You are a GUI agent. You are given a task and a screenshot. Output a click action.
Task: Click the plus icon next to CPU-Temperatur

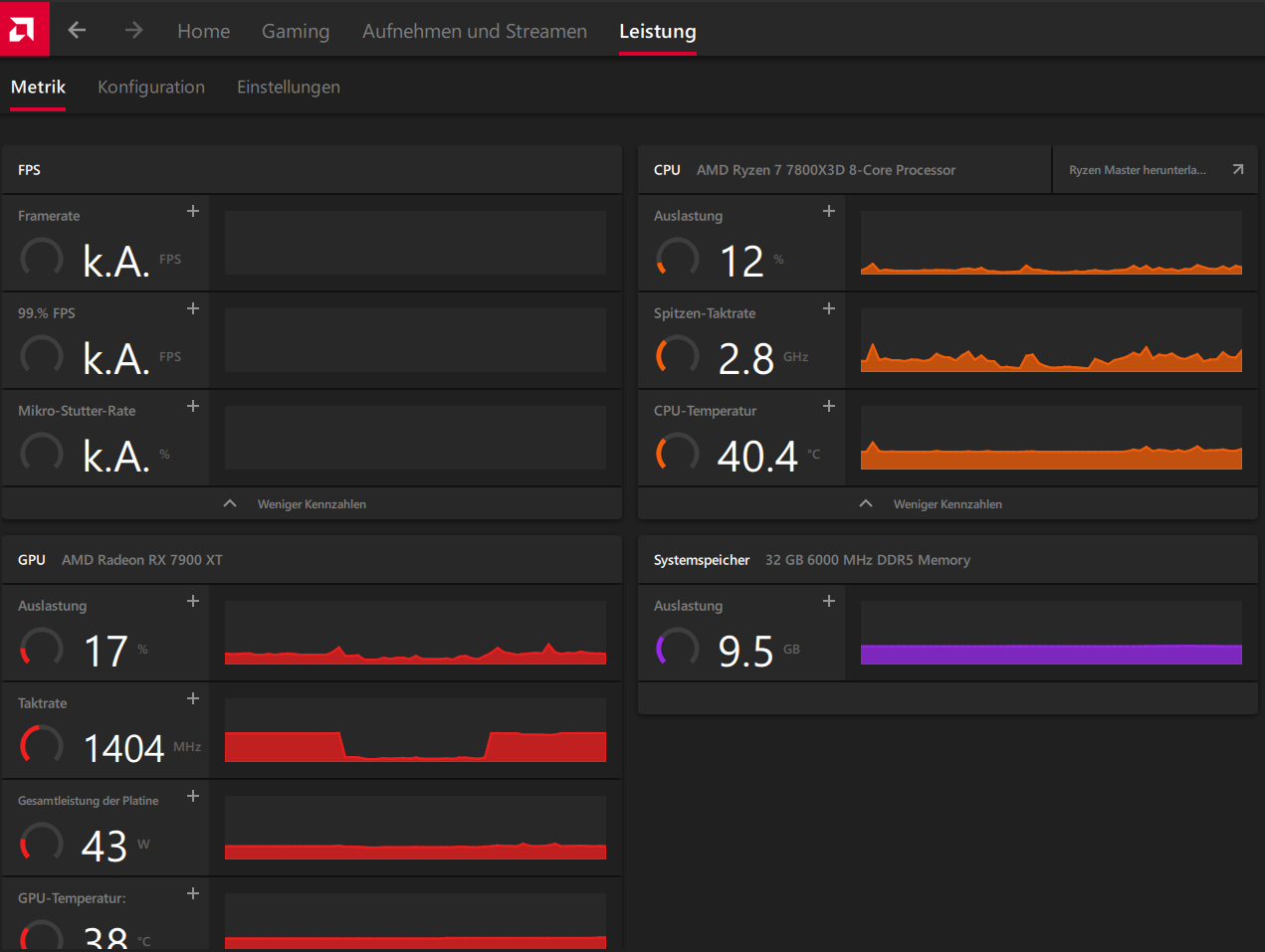[x=829, y=406]
